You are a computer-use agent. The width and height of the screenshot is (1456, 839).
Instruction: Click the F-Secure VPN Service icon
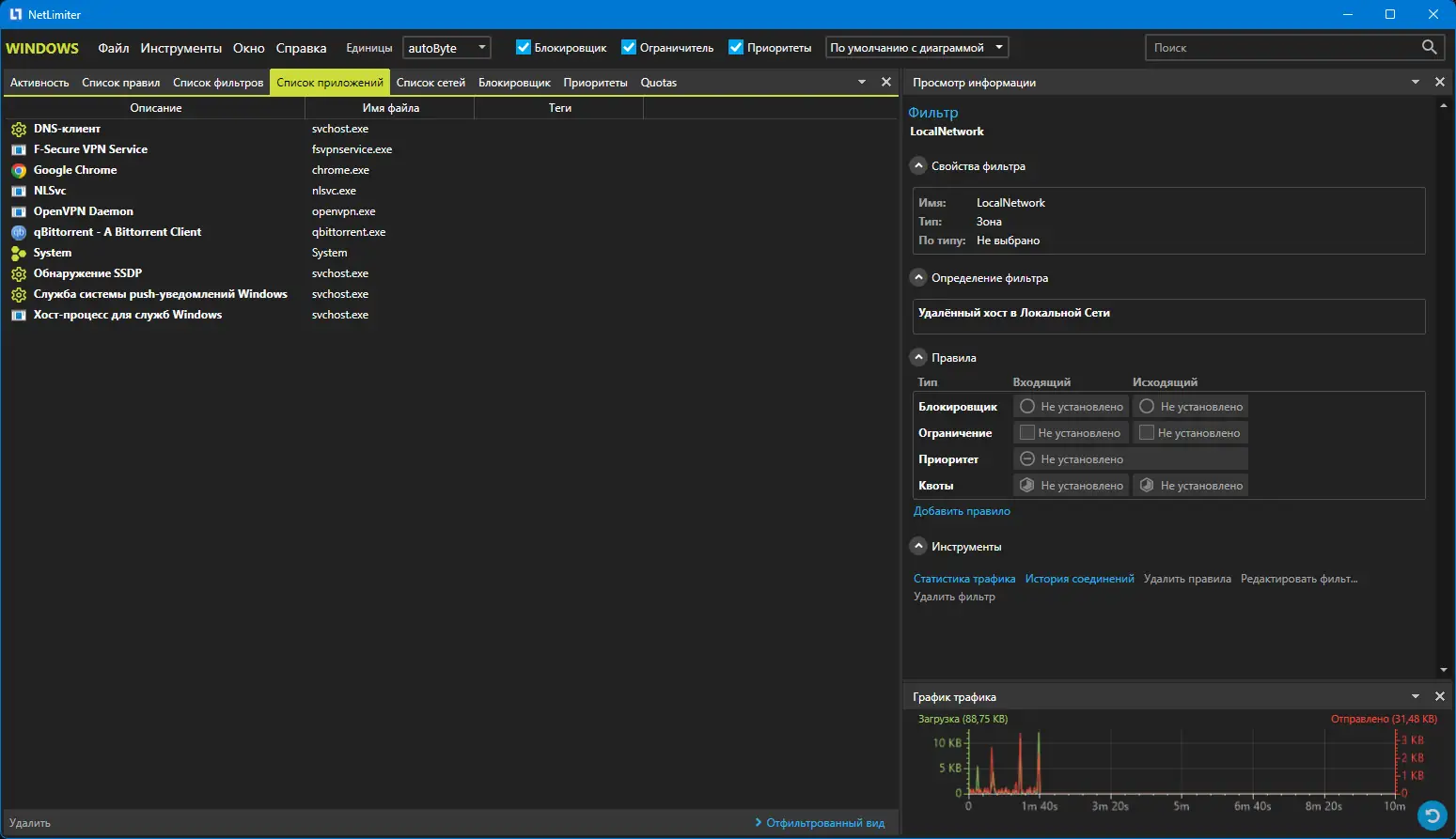[x=19, y=150]
